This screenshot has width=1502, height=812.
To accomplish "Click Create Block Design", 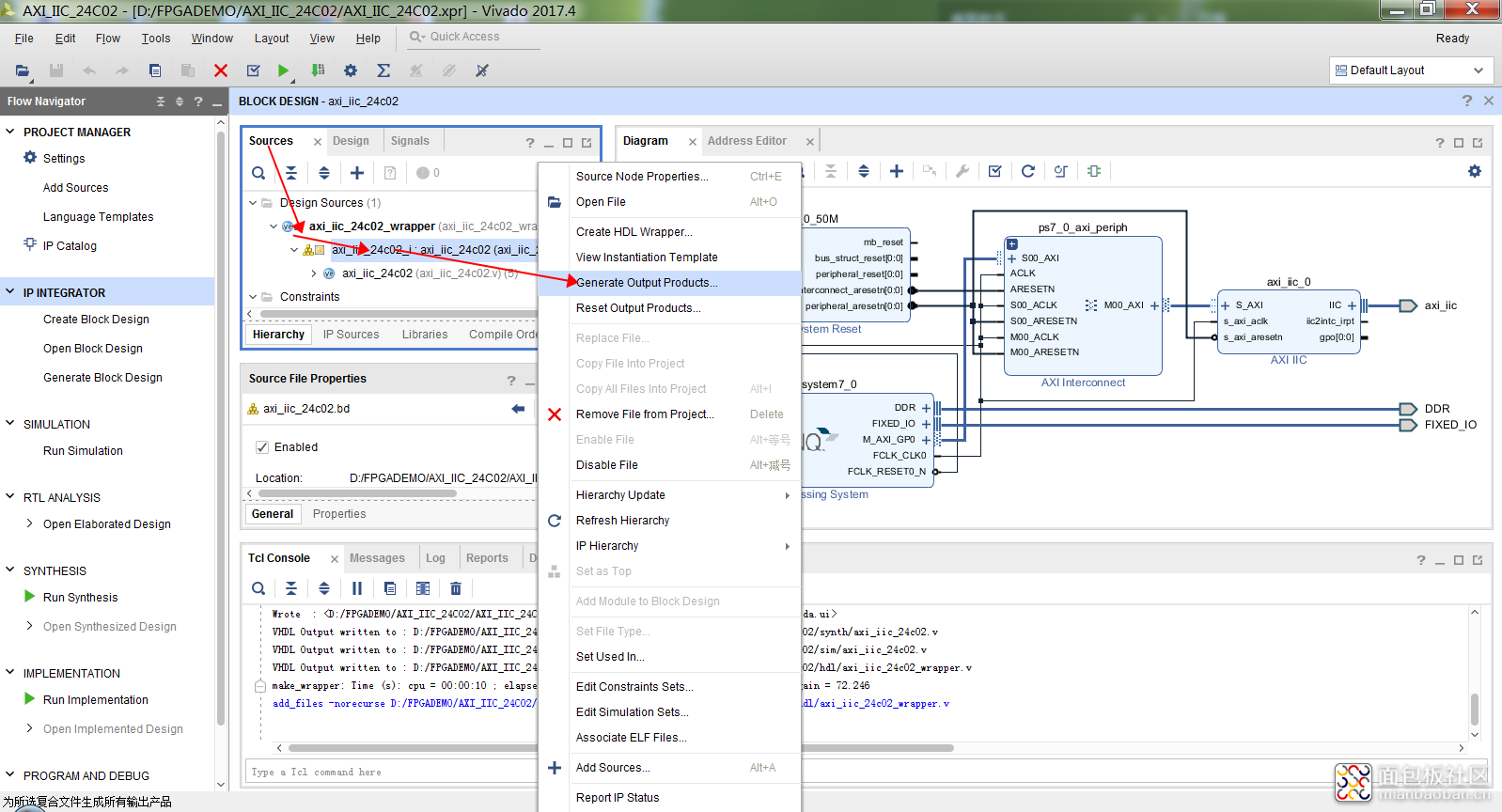I will (x=96, y=320).
